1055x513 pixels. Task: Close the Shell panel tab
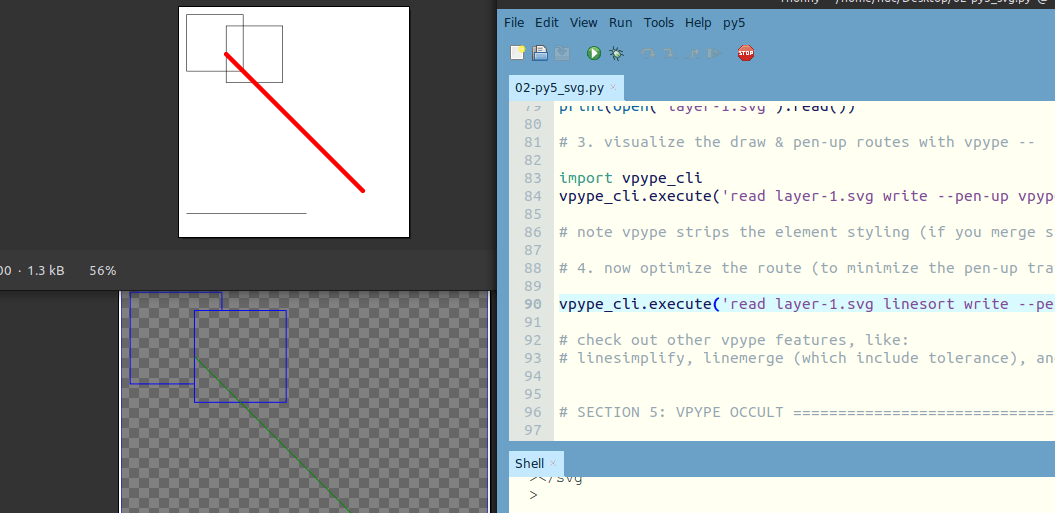click(x=553, y=463)
